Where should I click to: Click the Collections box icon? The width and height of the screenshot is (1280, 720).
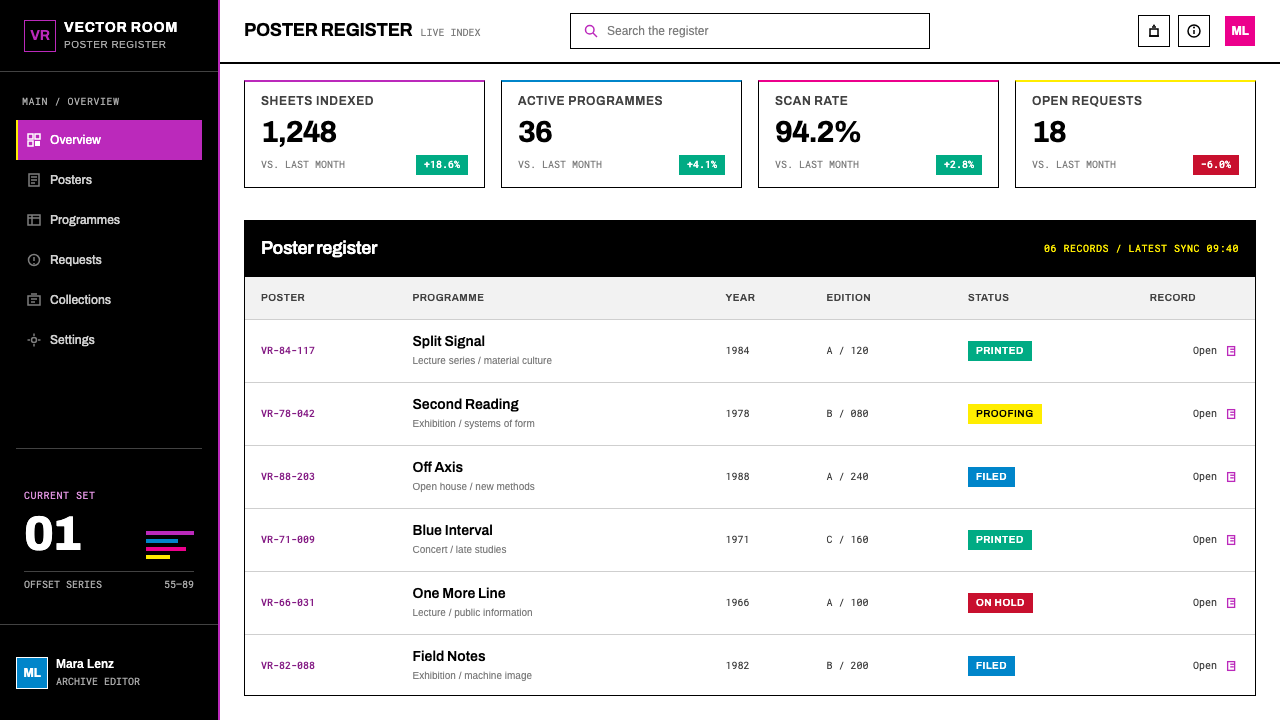pyautogui.click(x=34, y=300)
